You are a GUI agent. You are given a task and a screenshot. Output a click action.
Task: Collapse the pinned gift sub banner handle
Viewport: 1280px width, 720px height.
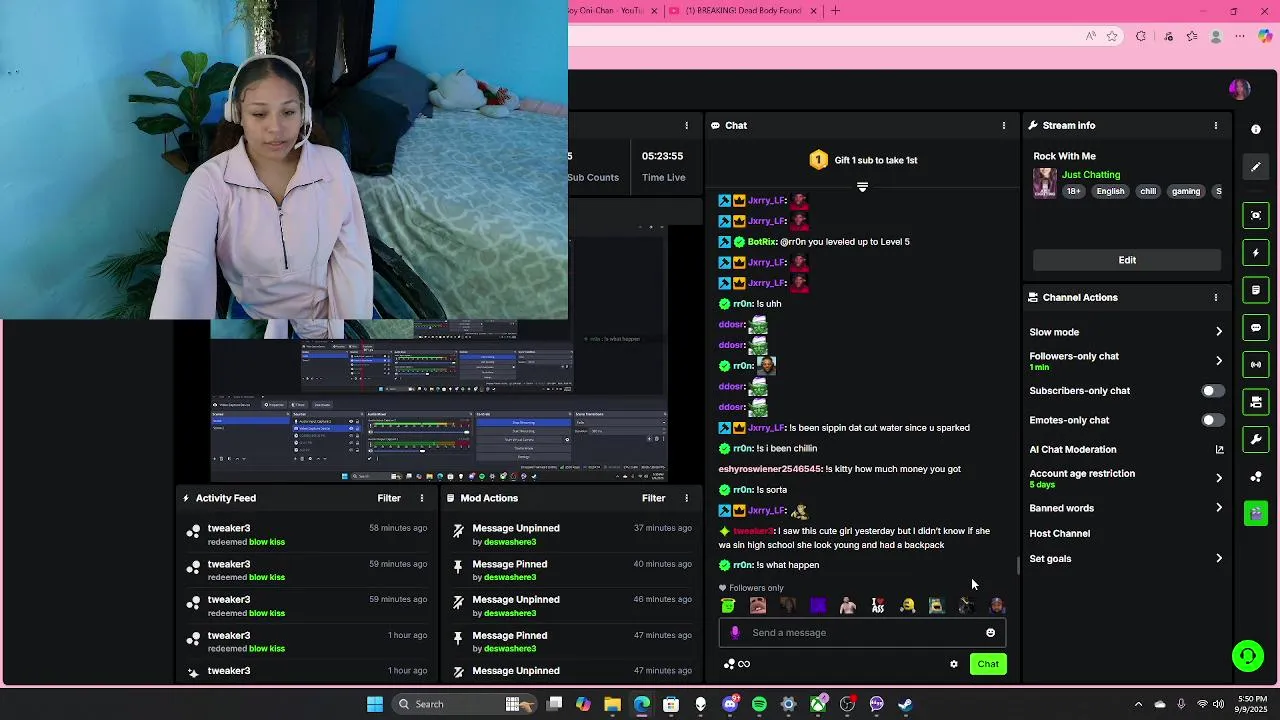[862, 187]
